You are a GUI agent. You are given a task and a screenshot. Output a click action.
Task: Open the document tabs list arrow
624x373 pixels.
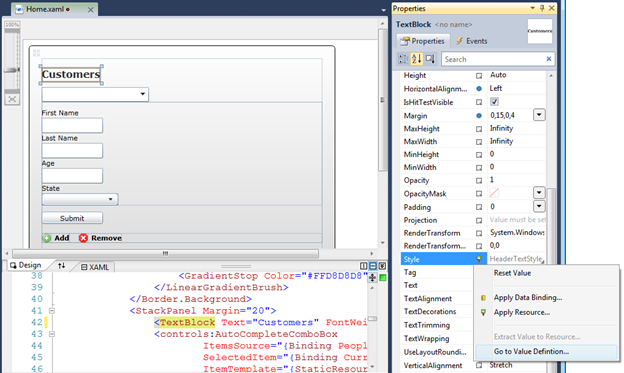click(x=383, y=10)
